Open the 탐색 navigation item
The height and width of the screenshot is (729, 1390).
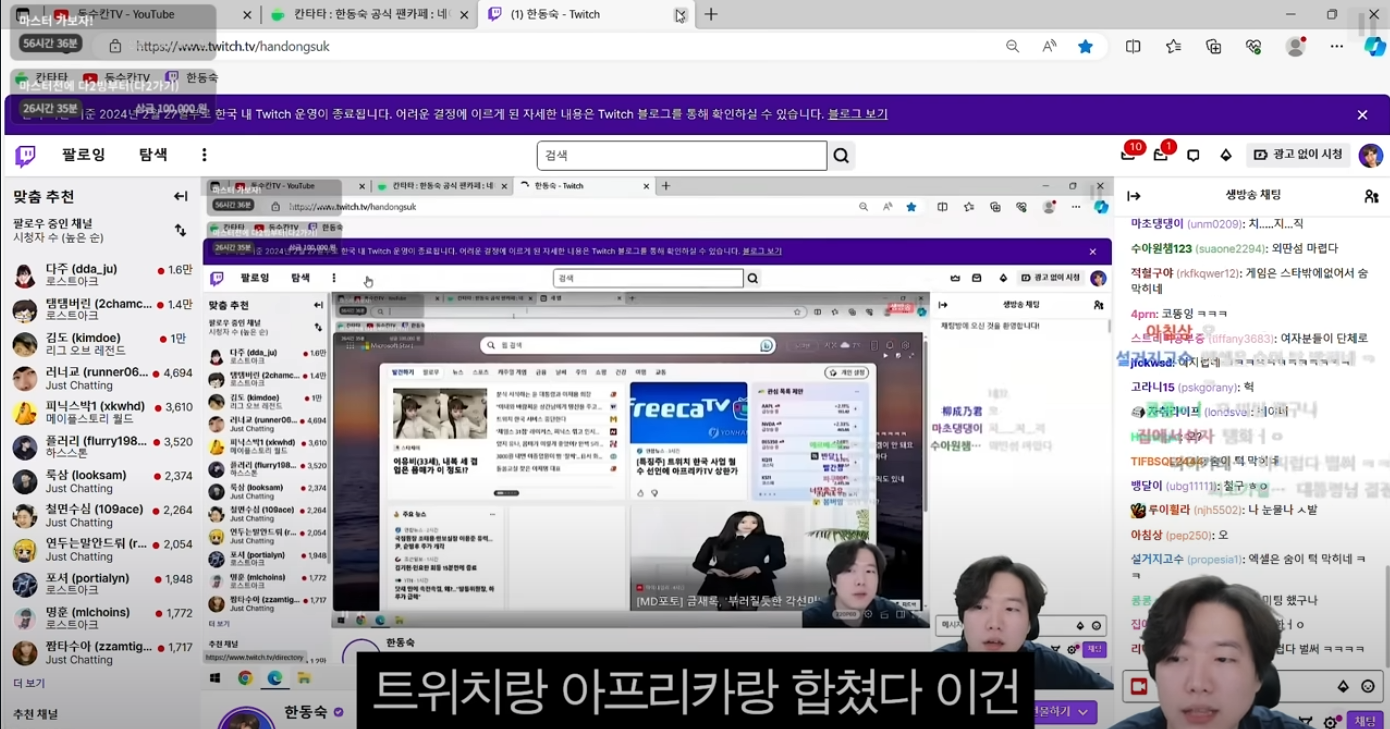[153, 155]
